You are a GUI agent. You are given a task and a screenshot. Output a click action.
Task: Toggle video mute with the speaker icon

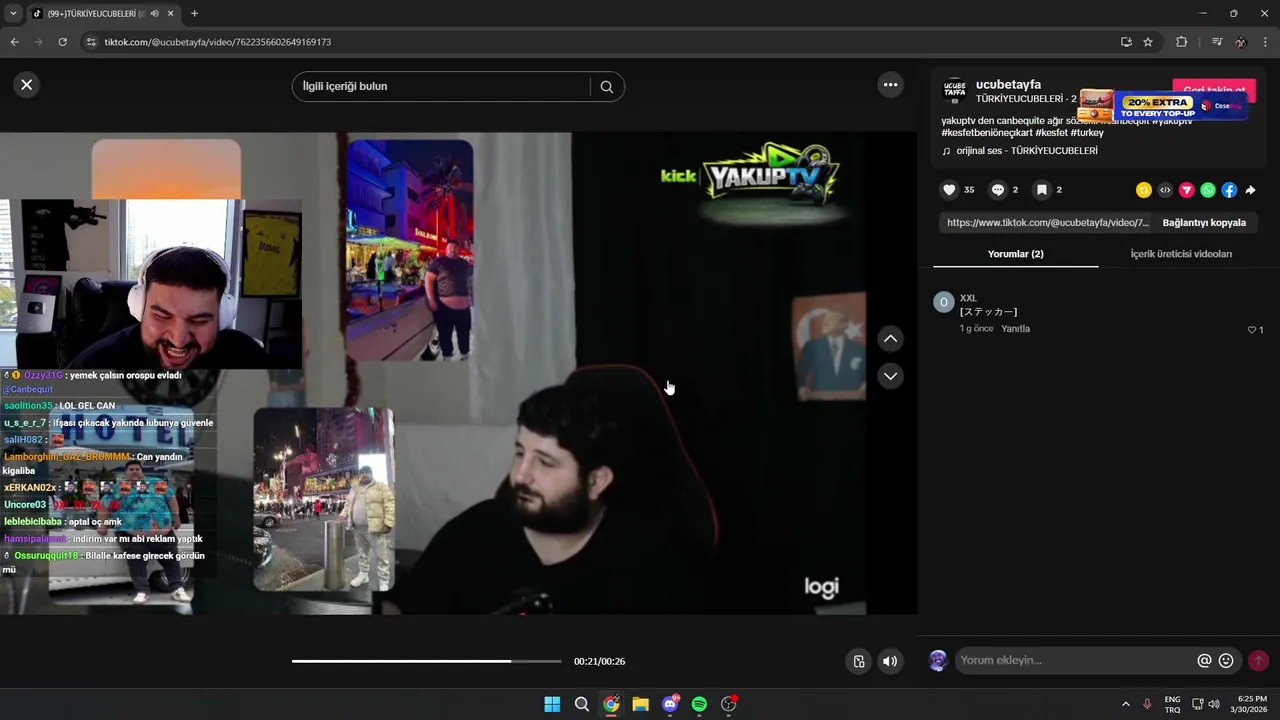click(890, 661)
